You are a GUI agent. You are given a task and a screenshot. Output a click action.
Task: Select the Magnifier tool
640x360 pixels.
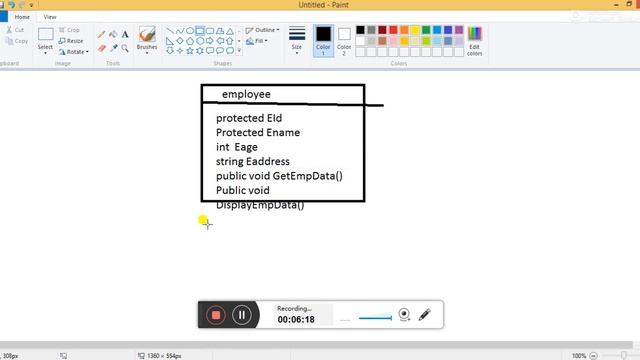pos(125,48)
